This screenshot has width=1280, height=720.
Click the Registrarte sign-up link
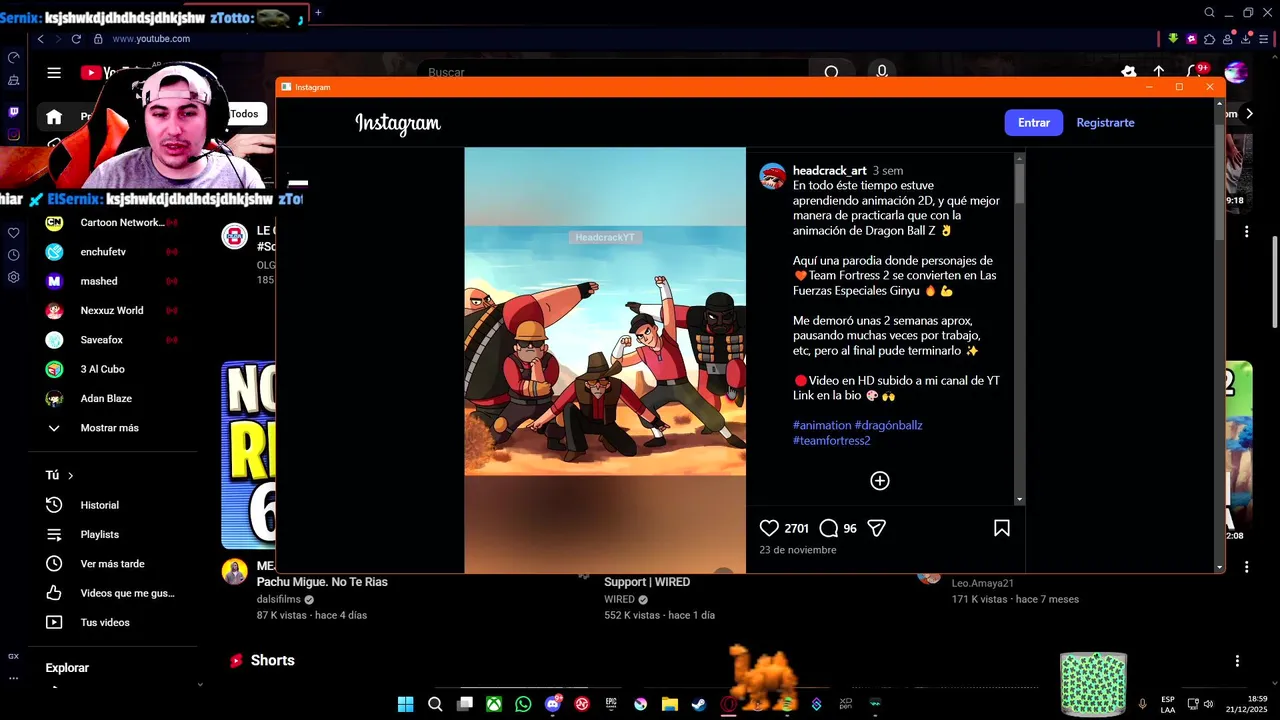[1105, 122]
